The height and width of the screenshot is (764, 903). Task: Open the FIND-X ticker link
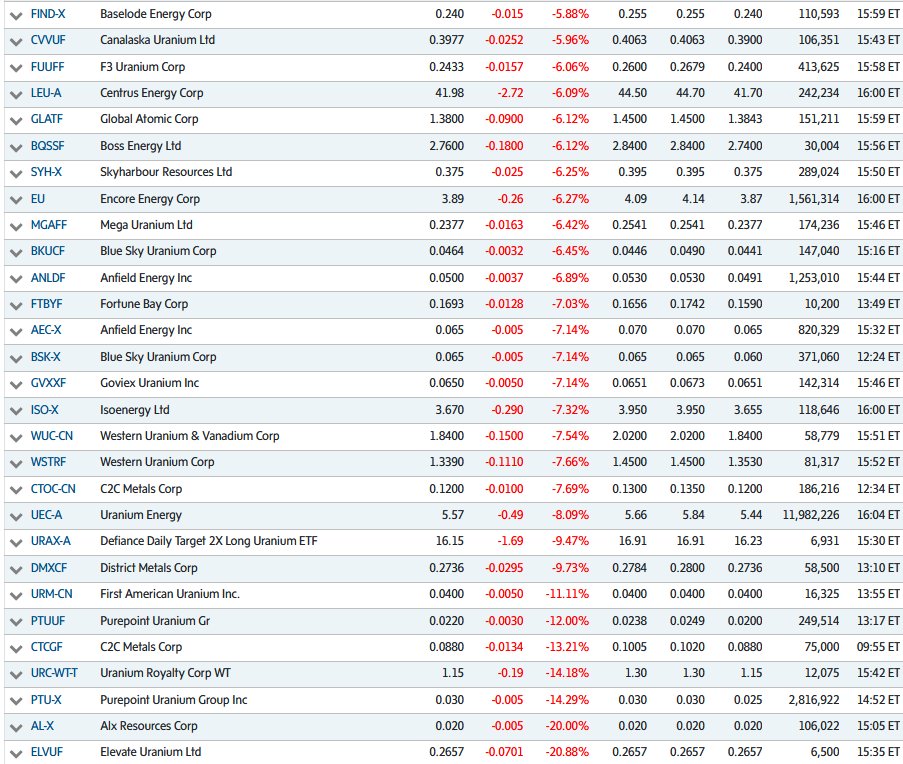48,14
